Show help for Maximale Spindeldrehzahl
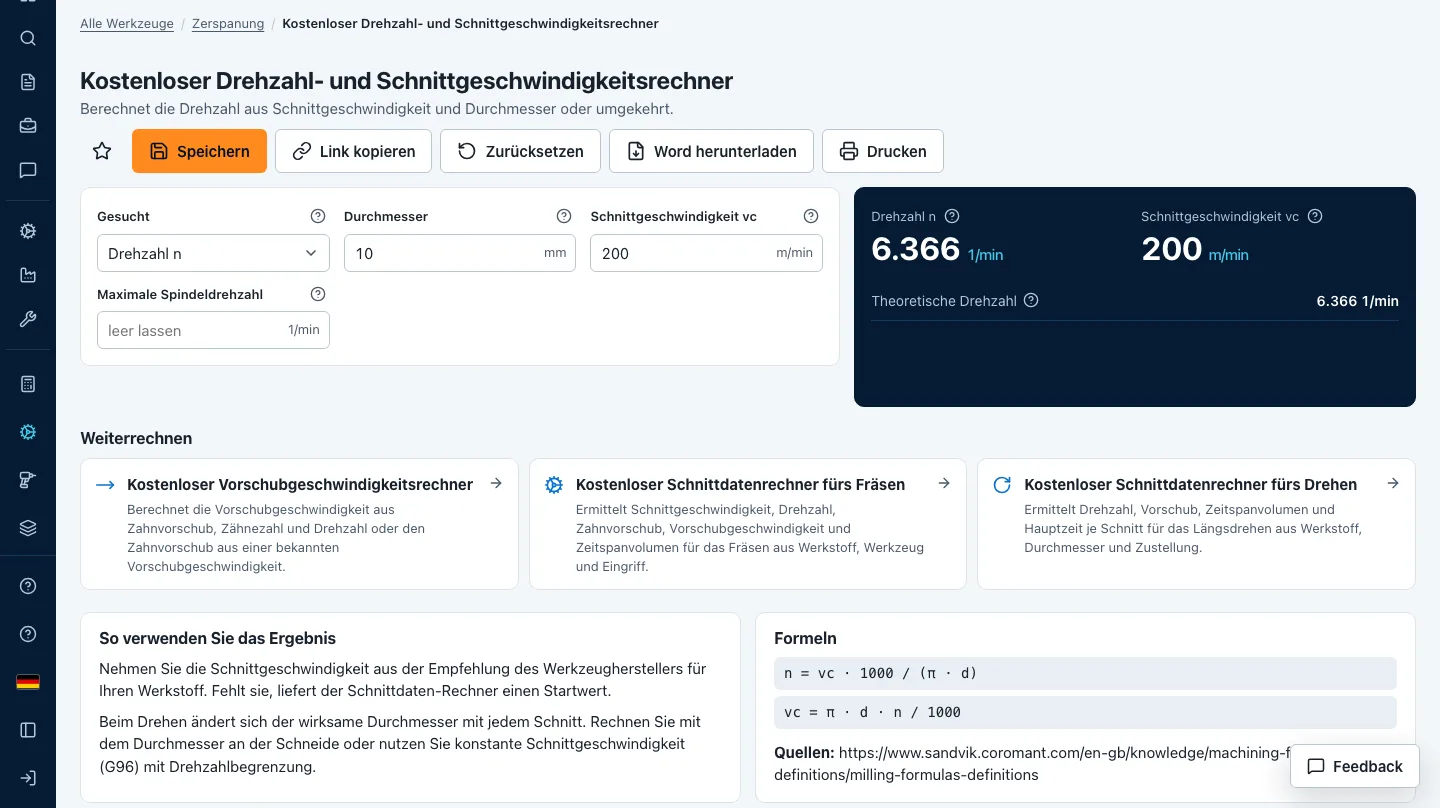 point(318,294)
